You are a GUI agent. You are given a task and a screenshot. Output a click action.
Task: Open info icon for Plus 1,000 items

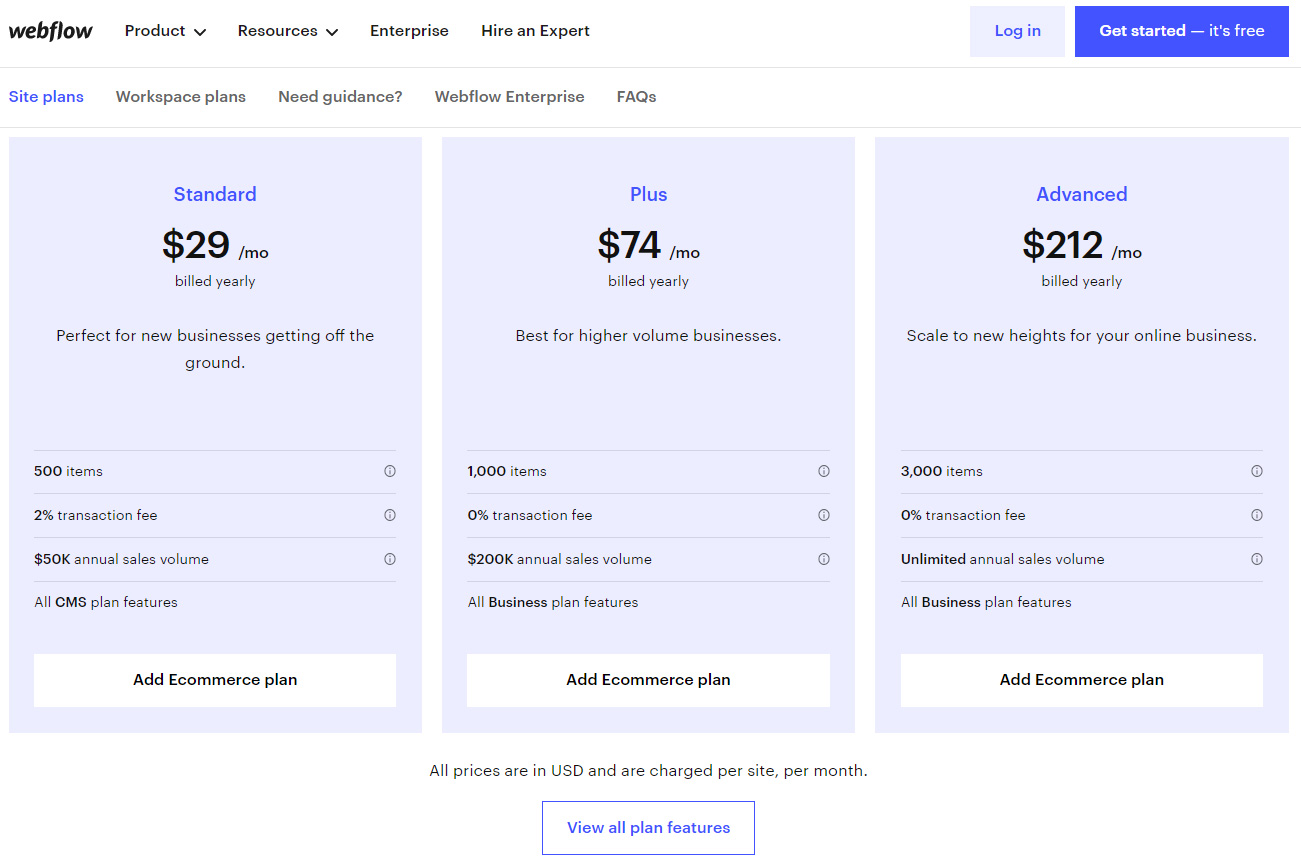coord(824,471)
